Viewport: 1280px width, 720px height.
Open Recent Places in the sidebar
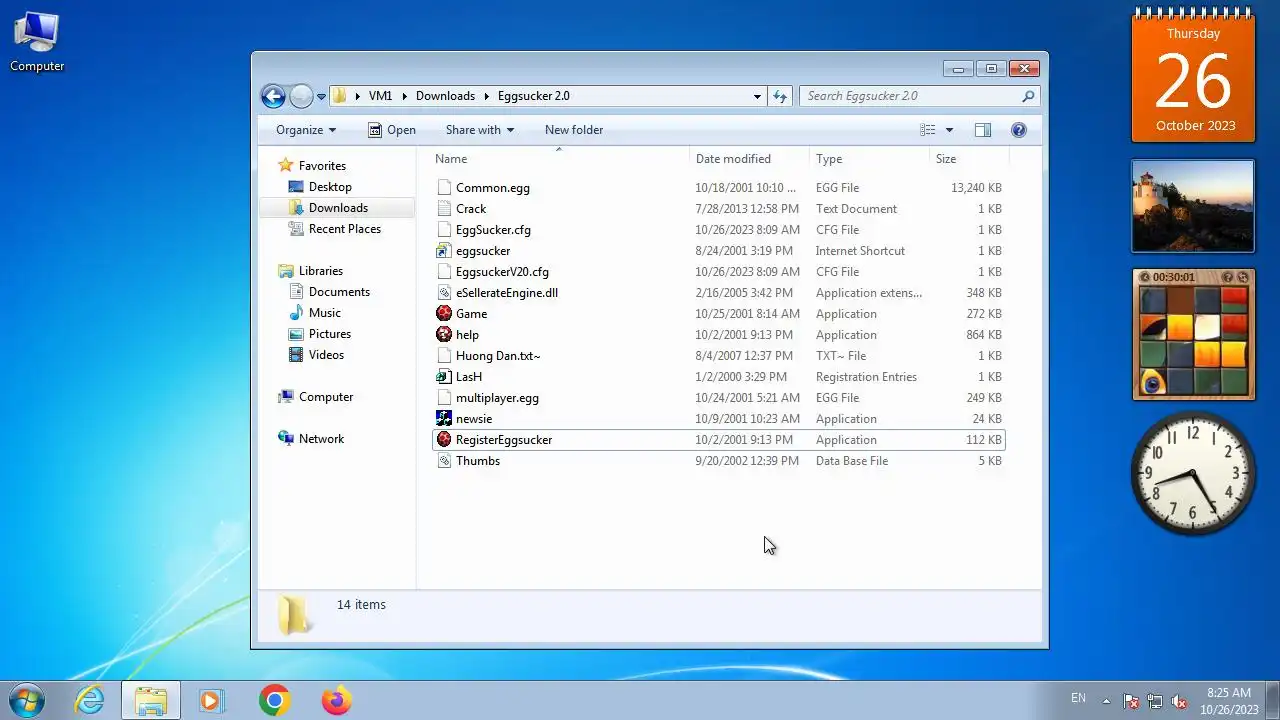[x=345, y=229]
